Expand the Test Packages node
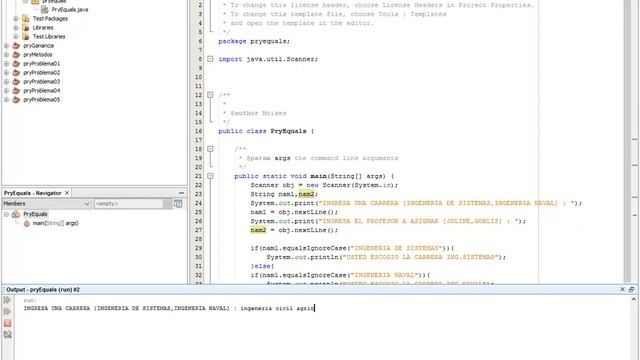The image size is (640, 360). point(16,18)
